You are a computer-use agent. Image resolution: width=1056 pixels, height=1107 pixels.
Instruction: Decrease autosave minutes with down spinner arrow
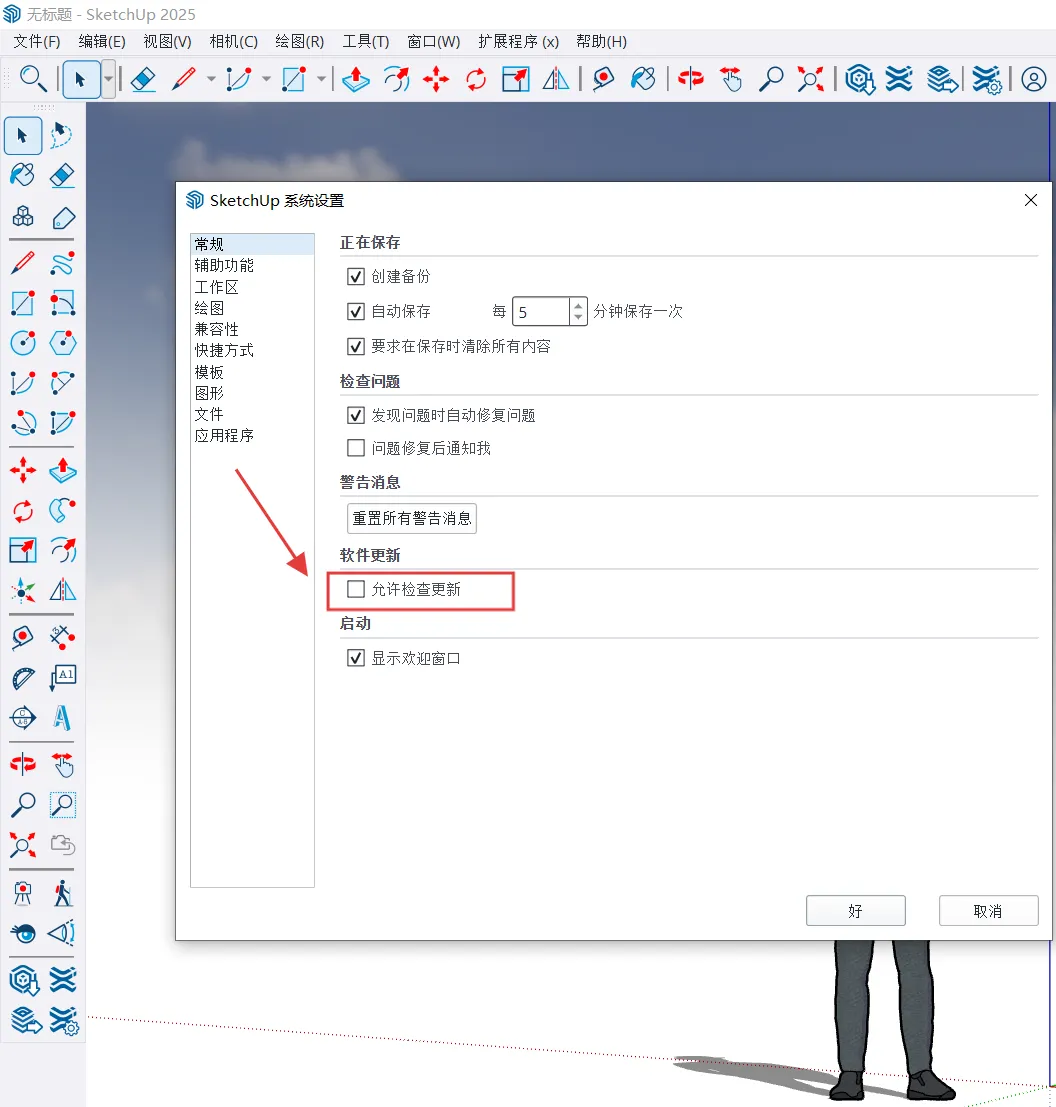point(578,318)
